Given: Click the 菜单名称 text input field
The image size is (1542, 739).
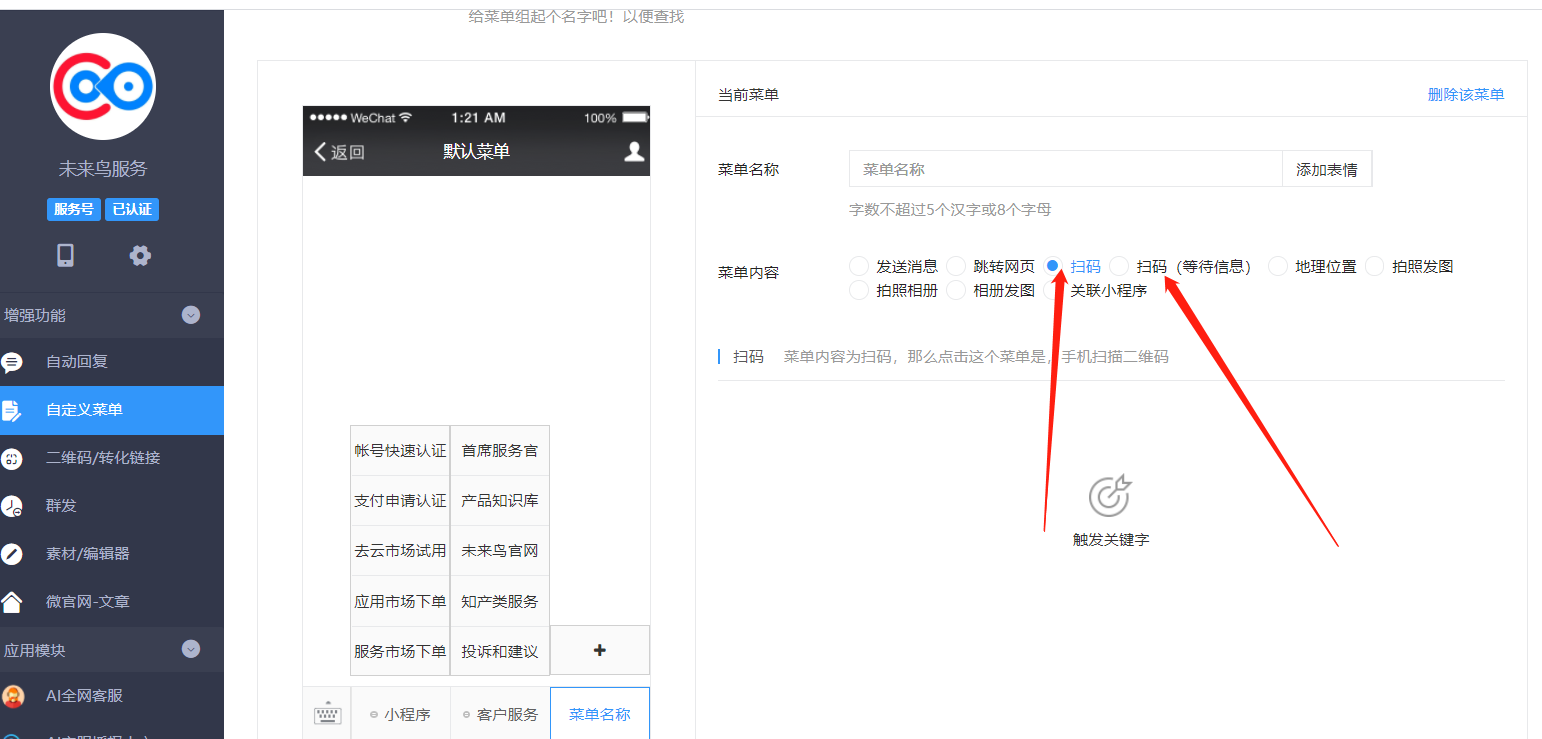Looking at the screenshot, I should coord(1065,169).
